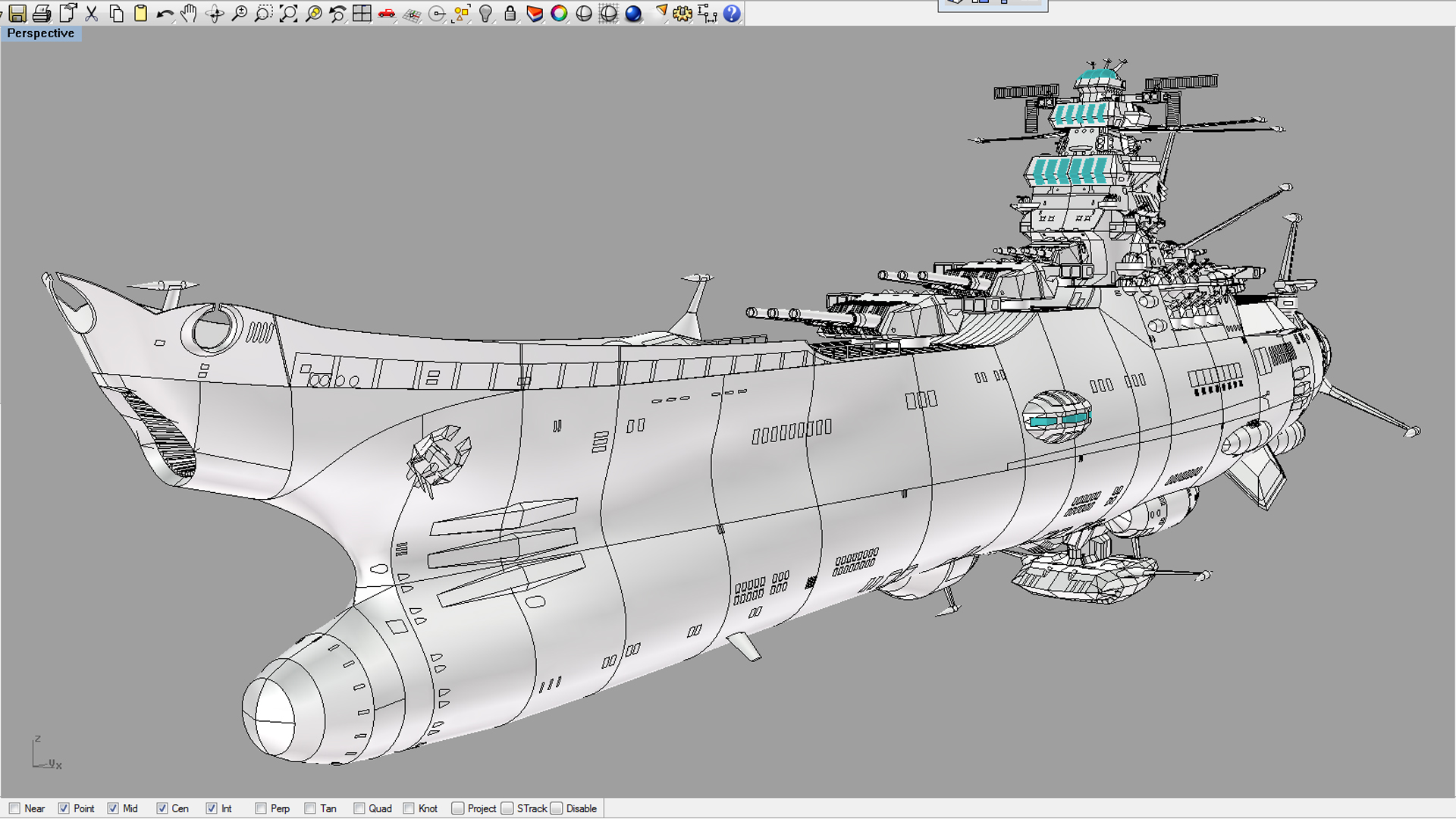Switch to four viewports layout
This screenshot has height=819, width=1456.
(362, 13)
